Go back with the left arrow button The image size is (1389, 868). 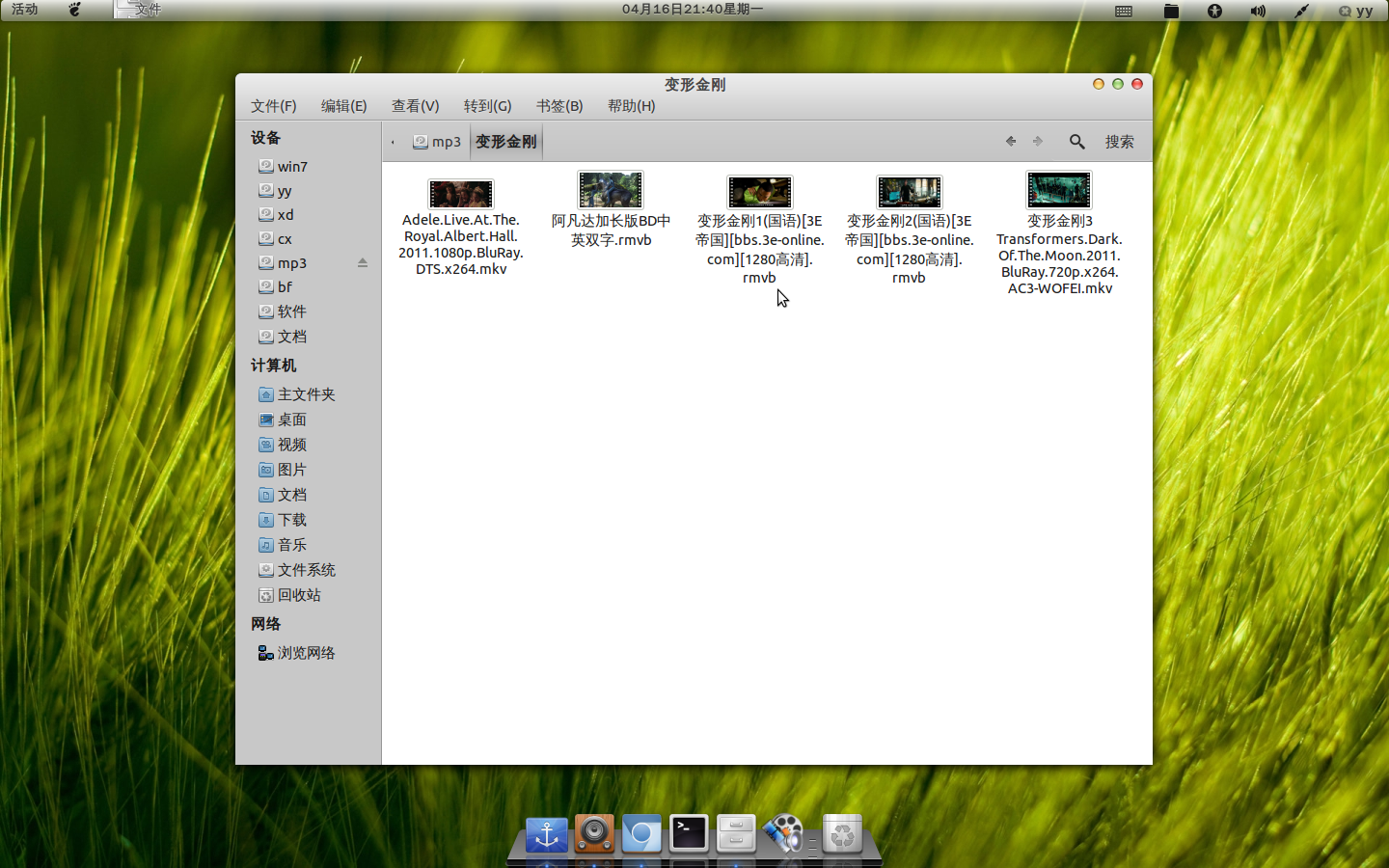1011,141
